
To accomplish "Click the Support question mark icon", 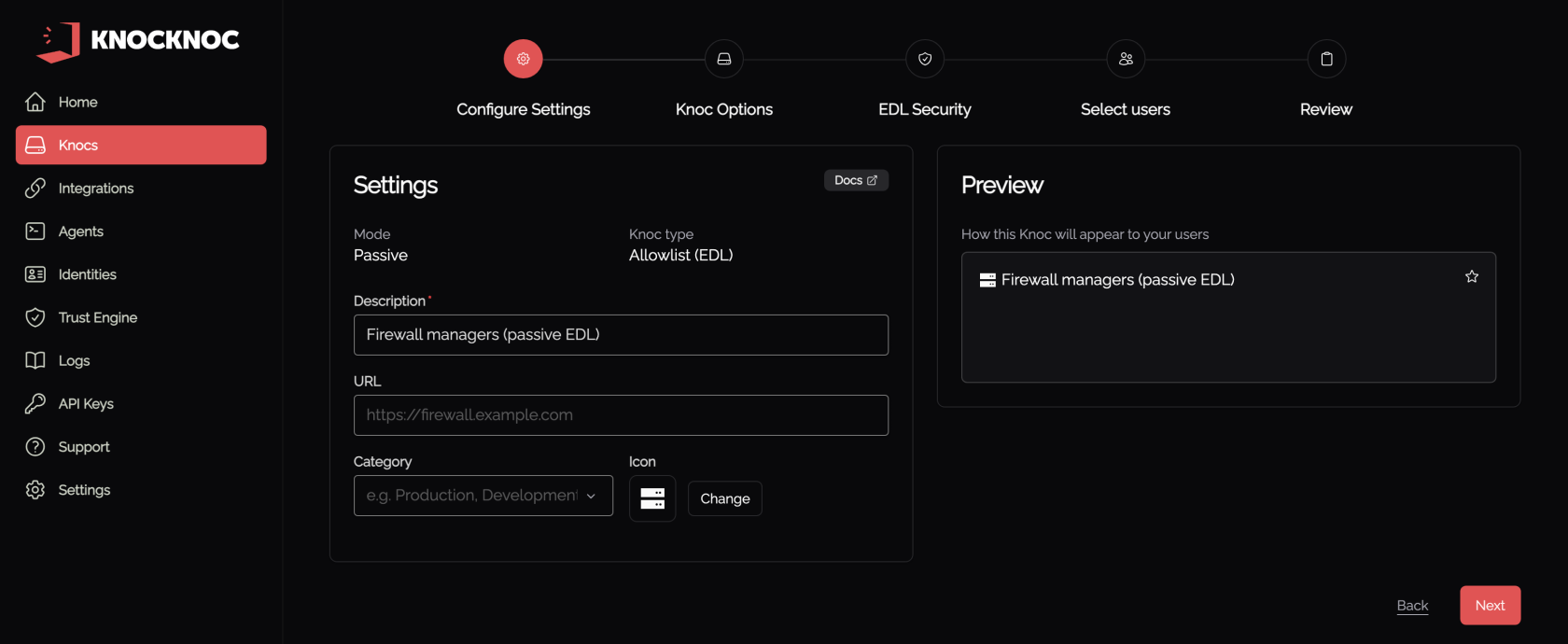I will click(35, 446).
